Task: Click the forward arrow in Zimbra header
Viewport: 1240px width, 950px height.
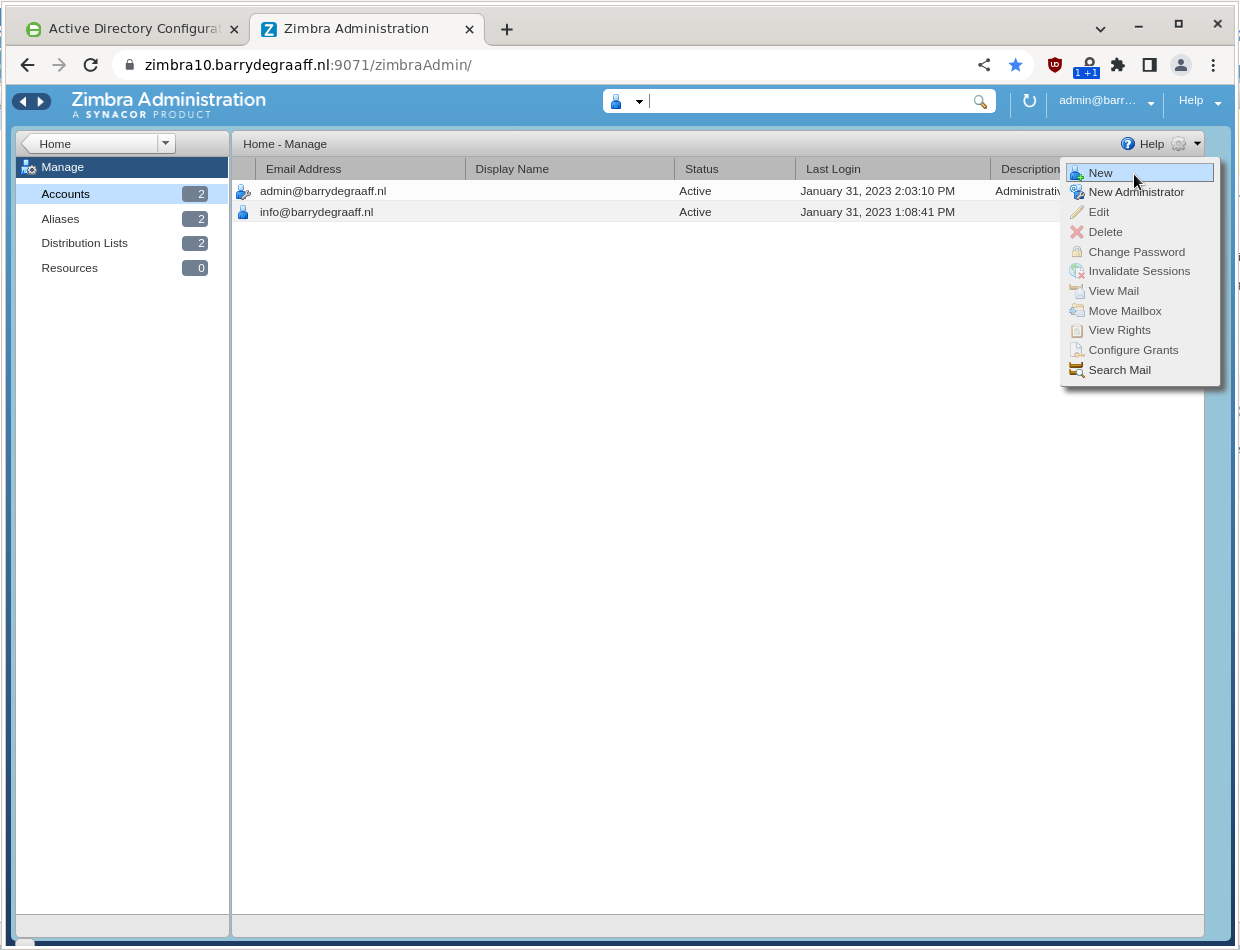Action: coord(41,102)
